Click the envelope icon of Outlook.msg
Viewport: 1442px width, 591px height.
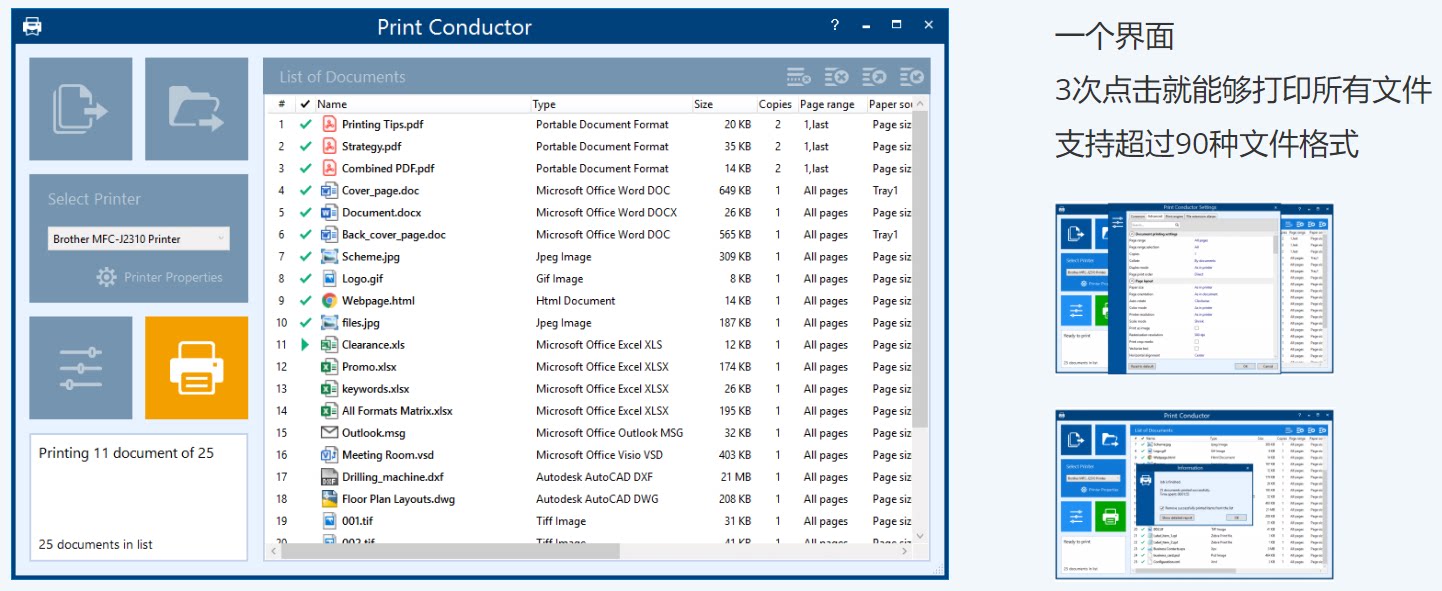[329, 432]
